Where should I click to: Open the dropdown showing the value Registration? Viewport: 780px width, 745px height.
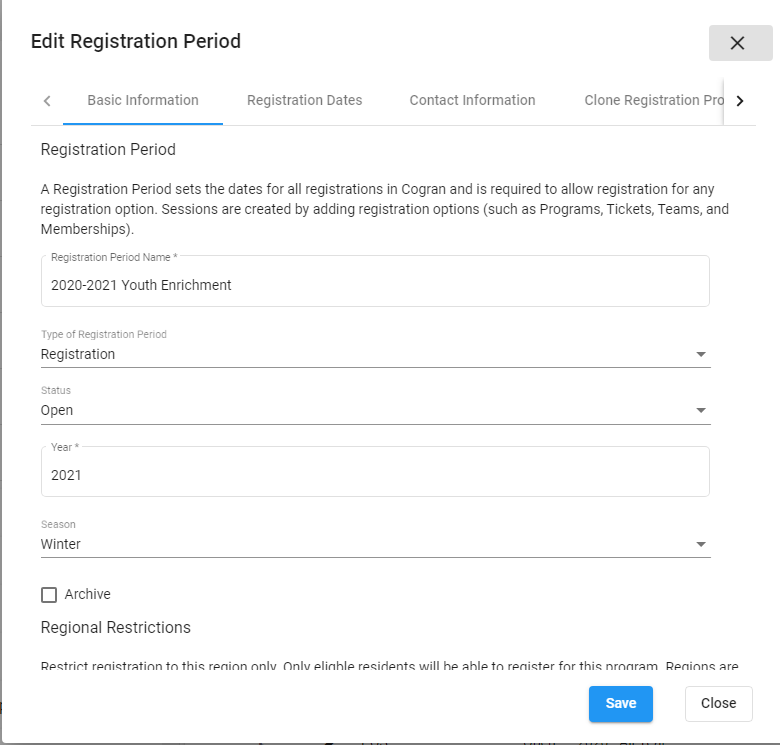(360, 354)
